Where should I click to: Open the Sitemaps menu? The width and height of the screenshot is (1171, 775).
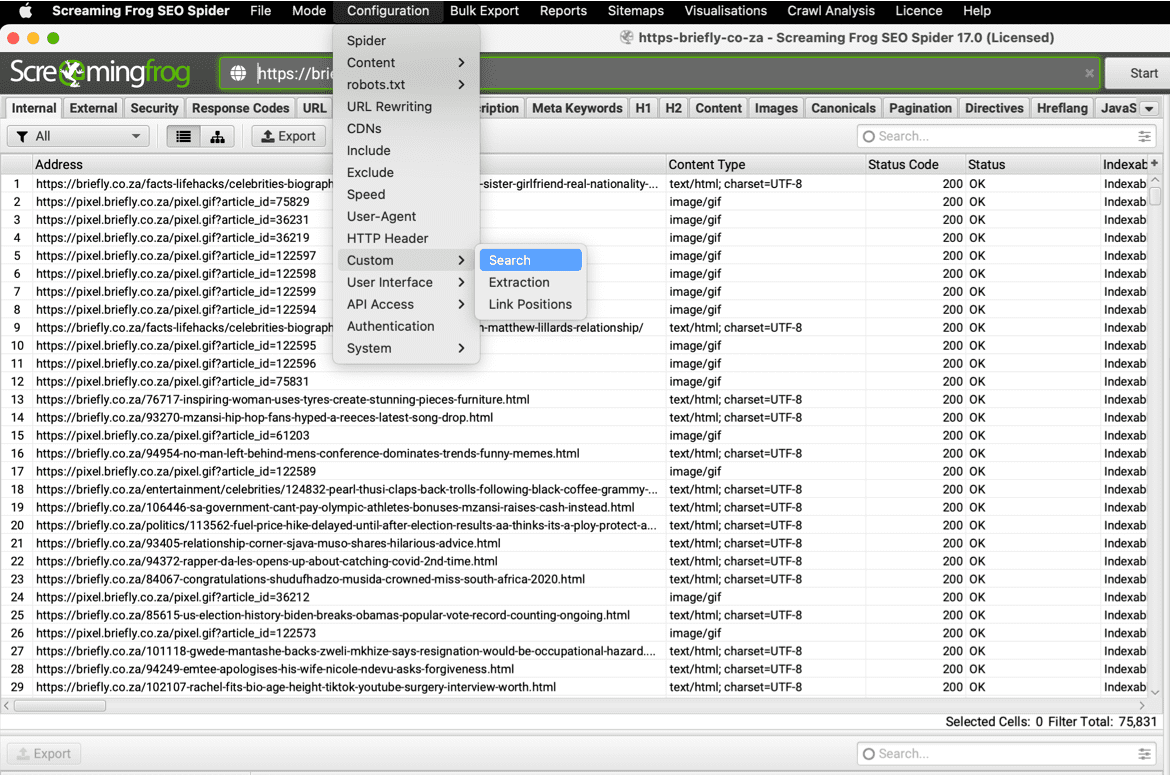point(636,10)
